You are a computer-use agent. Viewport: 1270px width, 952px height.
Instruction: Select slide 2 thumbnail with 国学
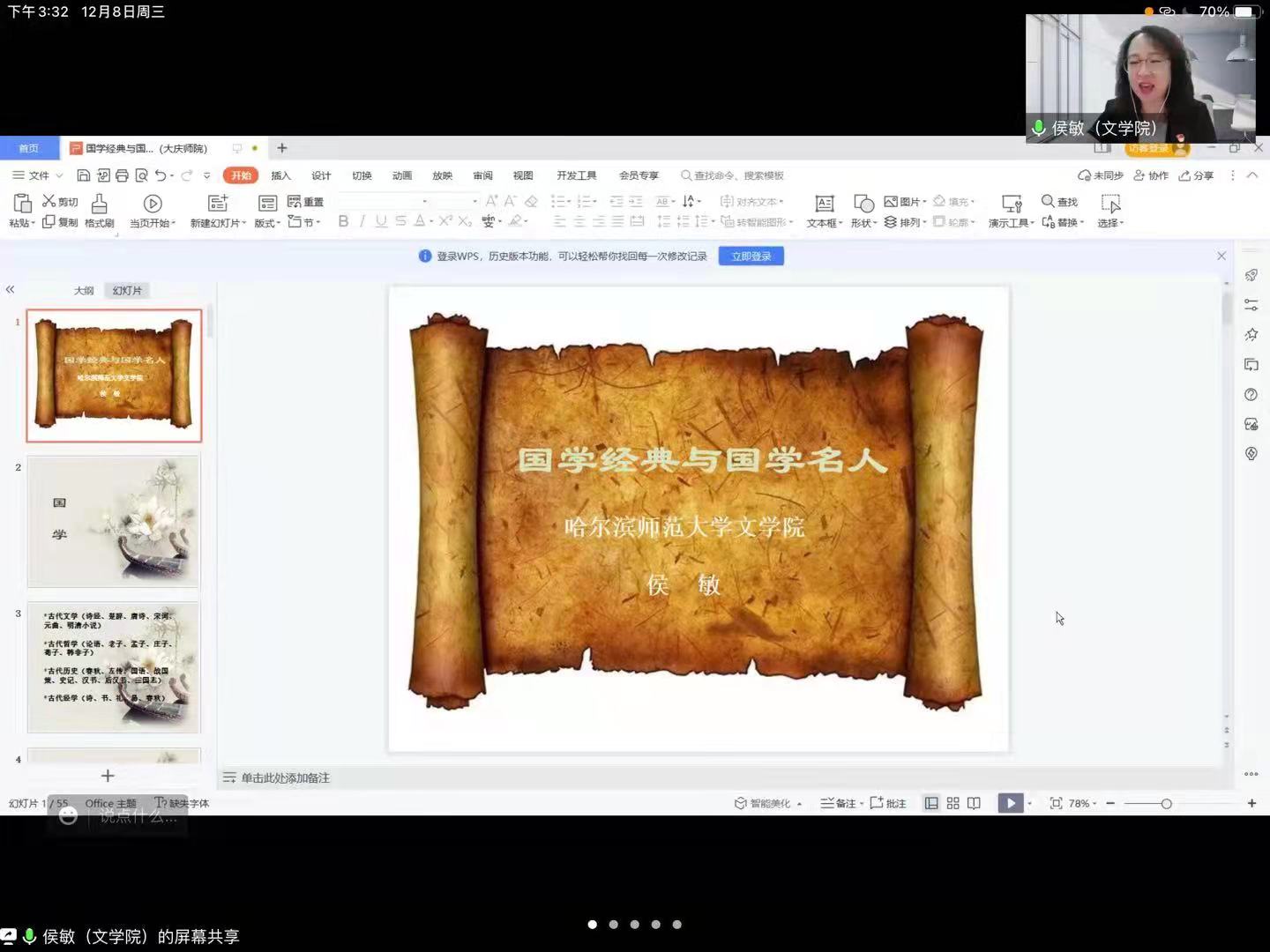[x=114, y=521]
